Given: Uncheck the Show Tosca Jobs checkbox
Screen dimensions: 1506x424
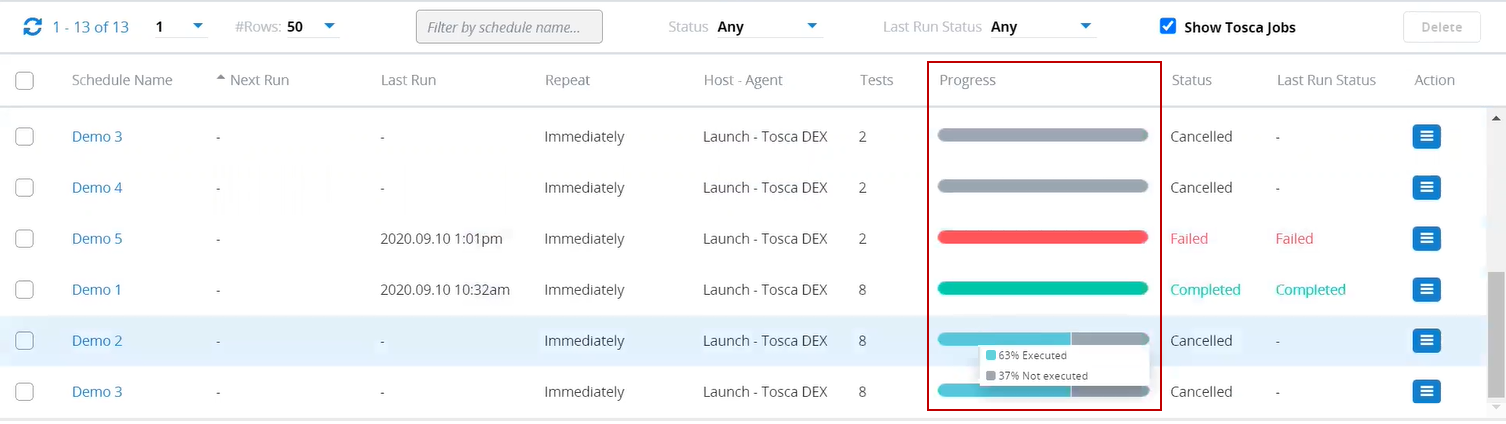Looking at the screenshot, I should click(x=1168, y=27).
